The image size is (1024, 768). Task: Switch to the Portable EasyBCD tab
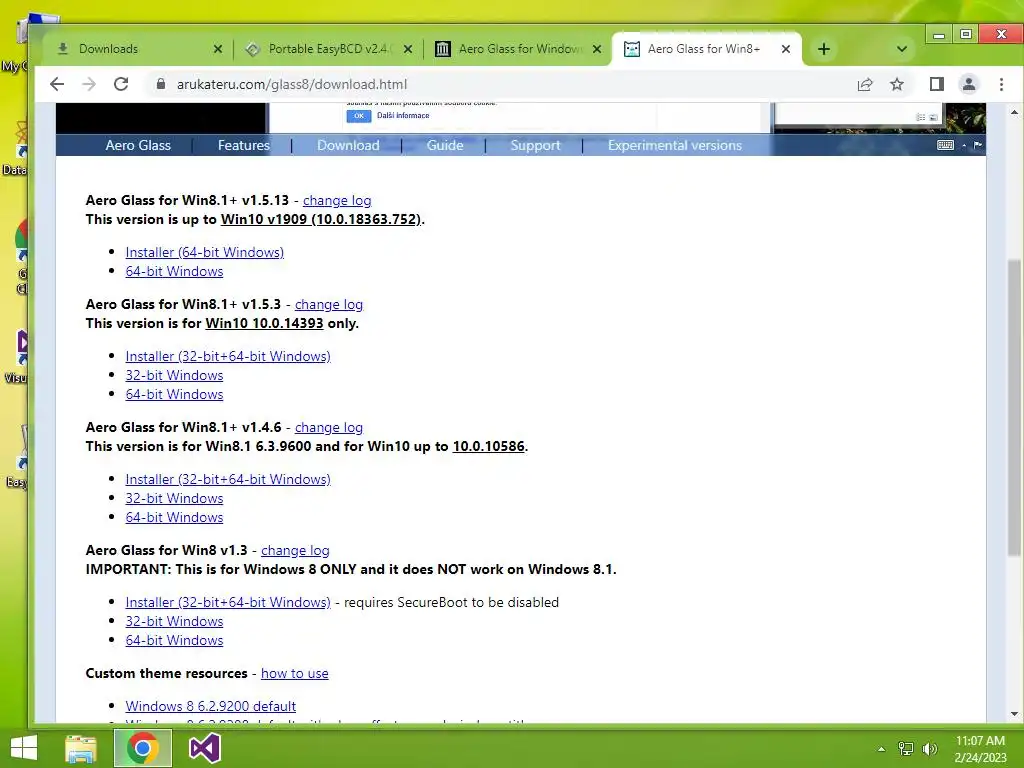328,49
